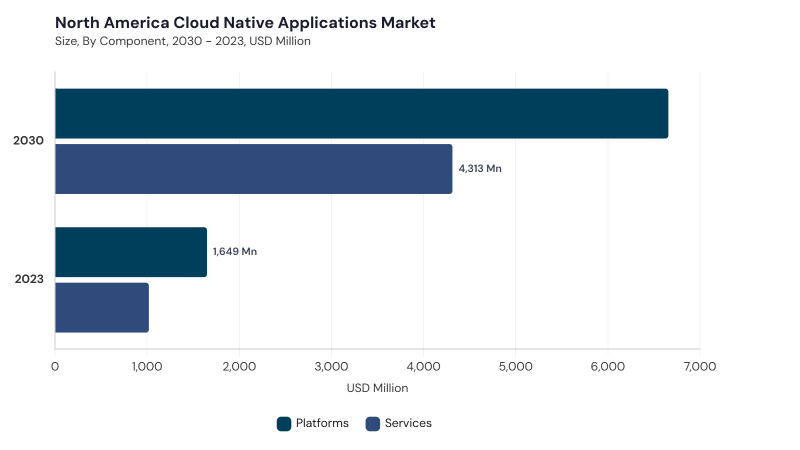Click the Platforms legend color swatch
The height and width of the screenshot is (450, 800).
tap(284, 423)
